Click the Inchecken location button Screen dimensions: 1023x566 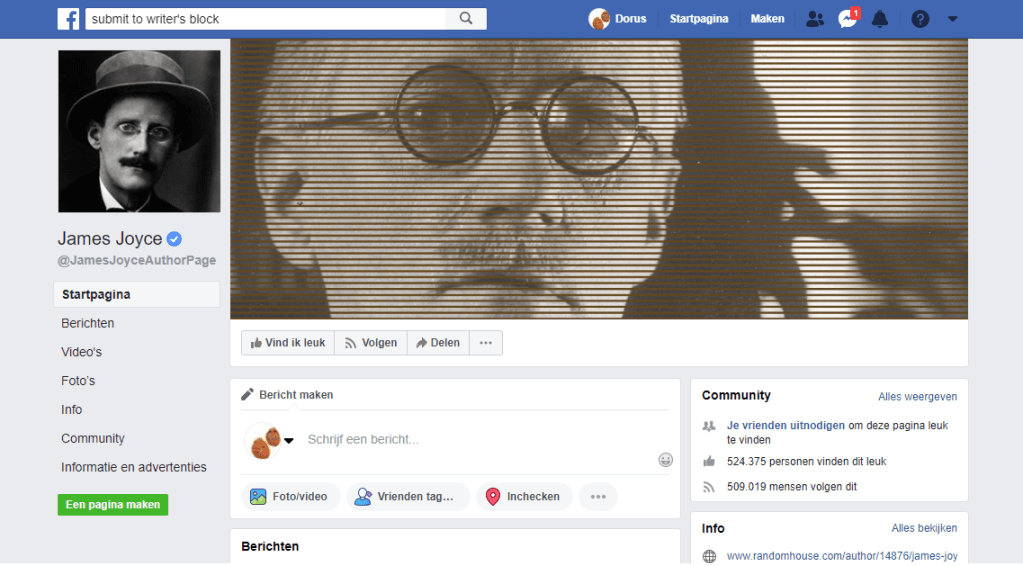tap(523, 497)
